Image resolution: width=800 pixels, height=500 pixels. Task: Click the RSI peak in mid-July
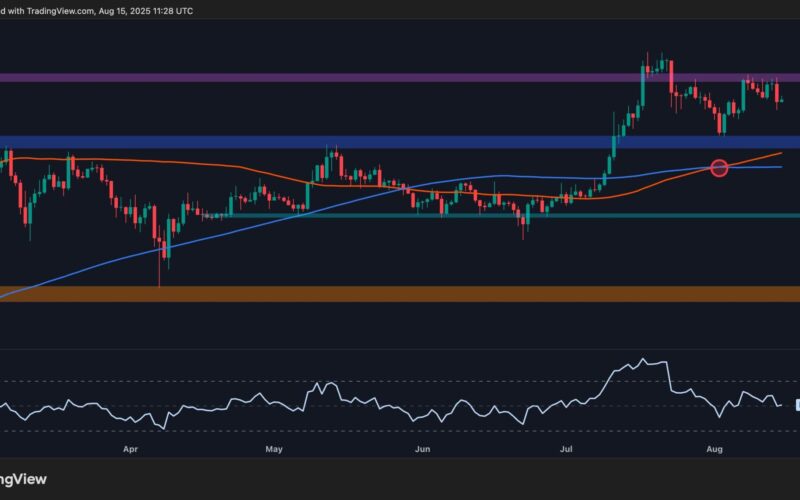[643, 360]
